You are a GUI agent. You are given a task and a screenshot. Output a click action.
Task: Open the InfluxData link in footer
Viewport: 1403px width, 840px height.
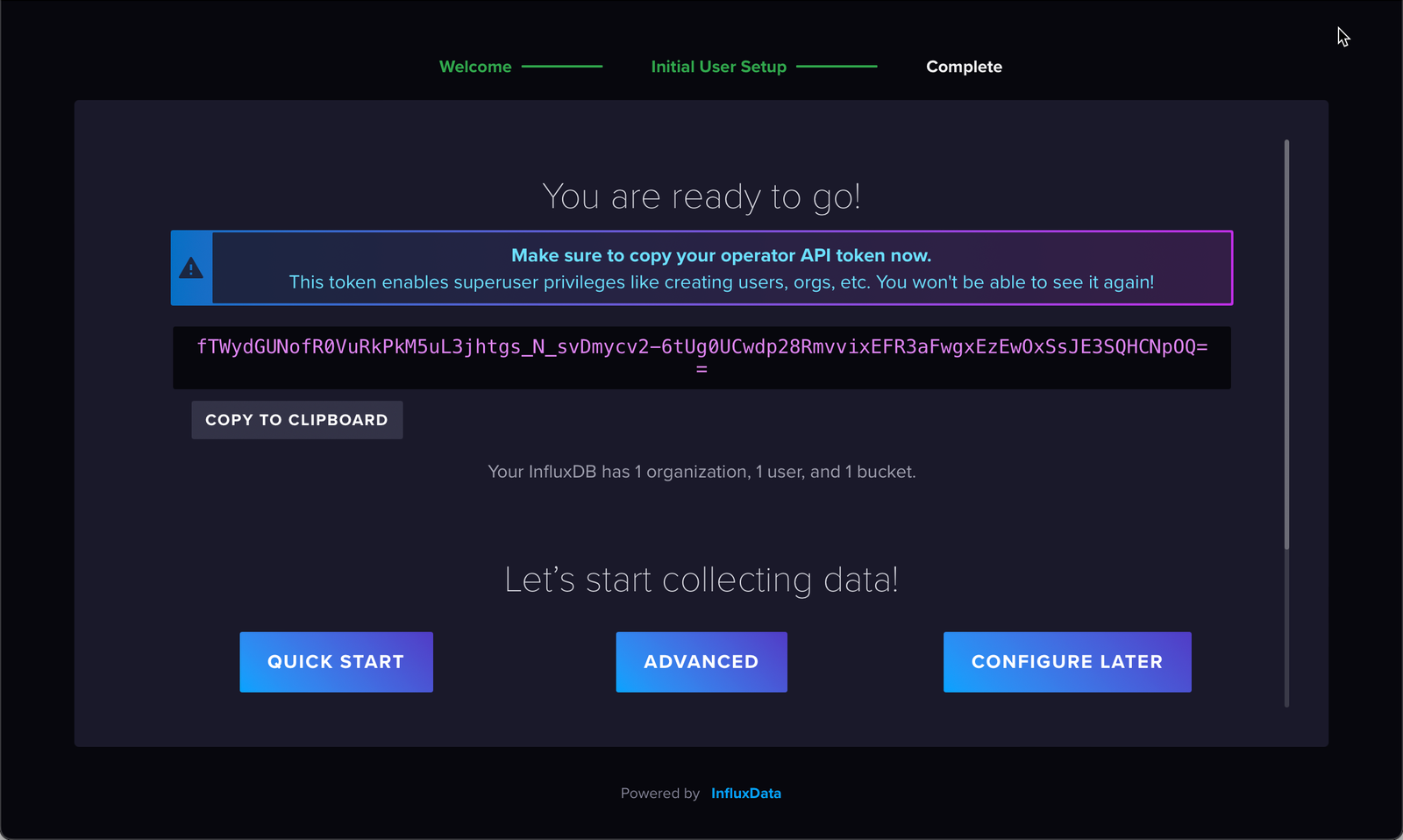point(745,794)
